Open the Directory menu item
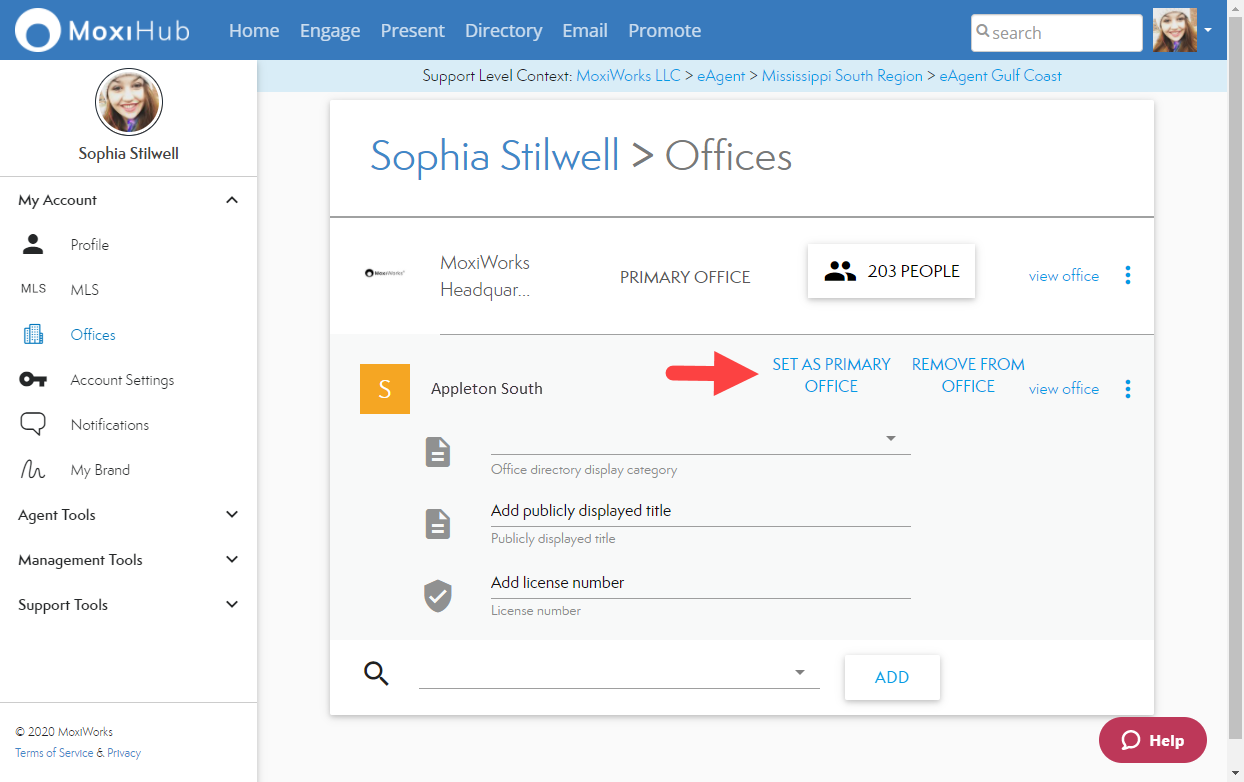 pos(503,30)
